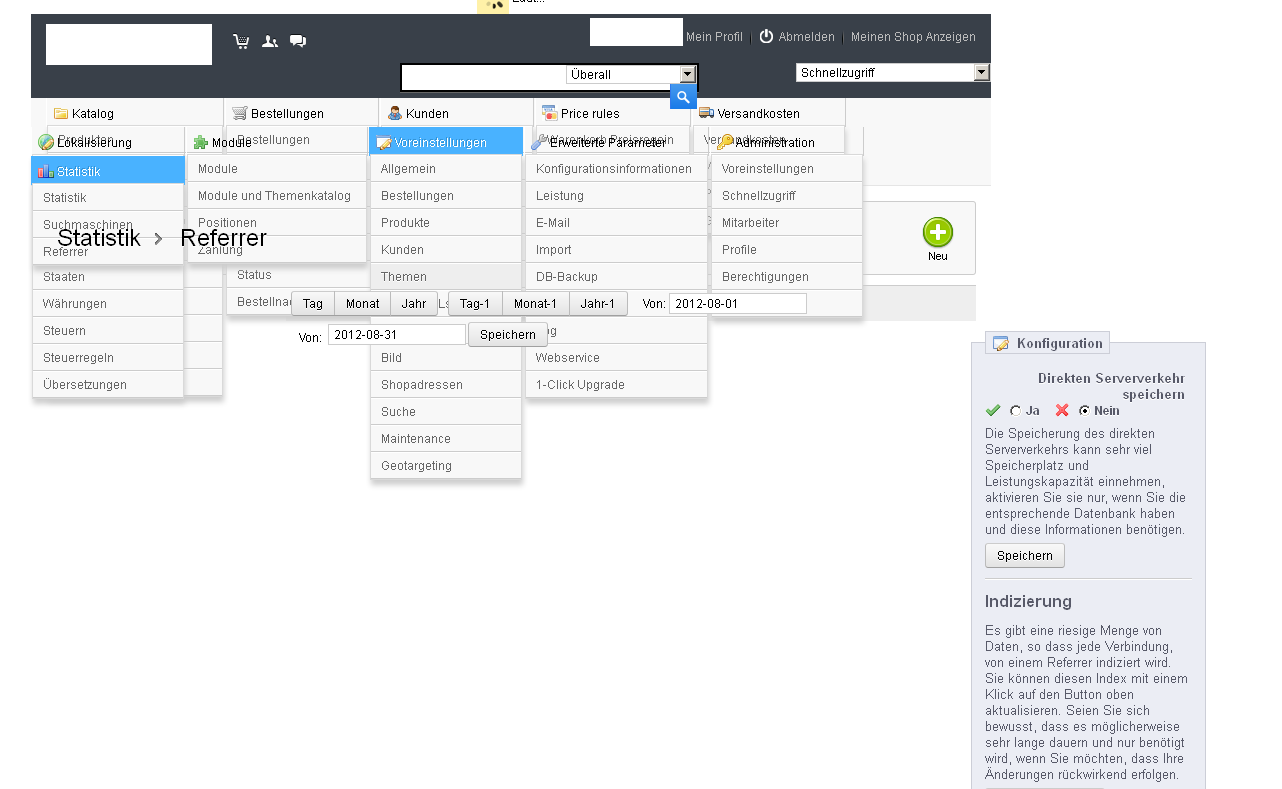The width and height of the screenshot is (1282, 789).
Task: Click the green checkmark beside Ja
Action: (993, 410)
